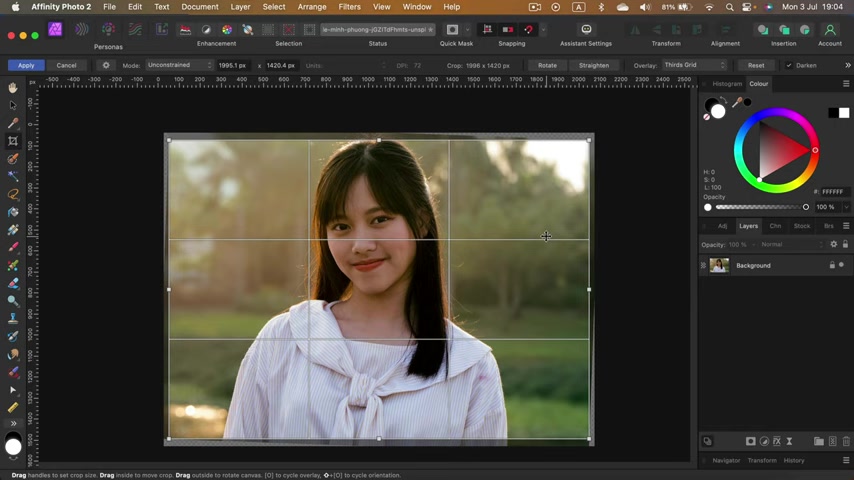Toggle the Darken checkbox
Screen dimensions: 854x480
coord(789,65)
